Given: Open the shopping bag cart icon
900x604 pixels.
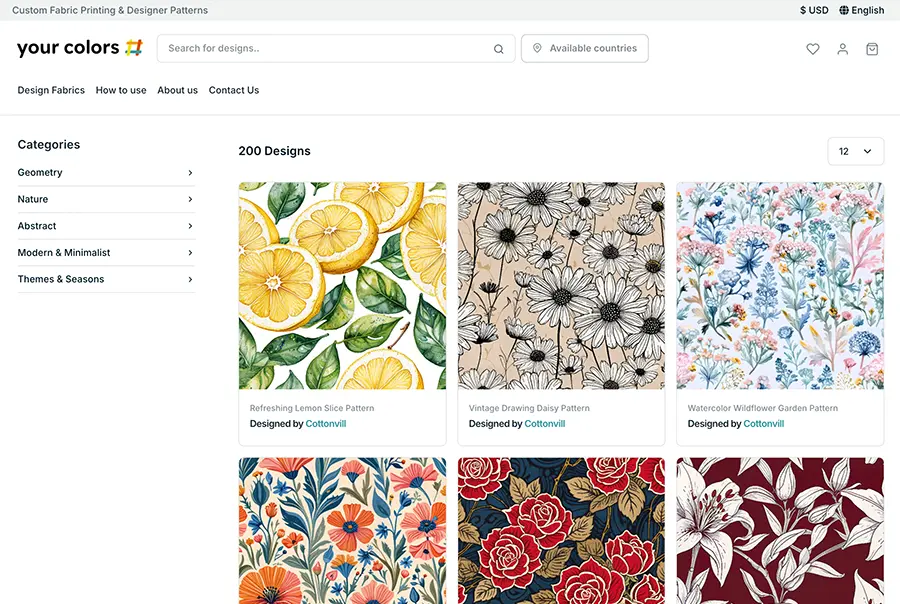Looking at the screenshot, I should point(872,49).
